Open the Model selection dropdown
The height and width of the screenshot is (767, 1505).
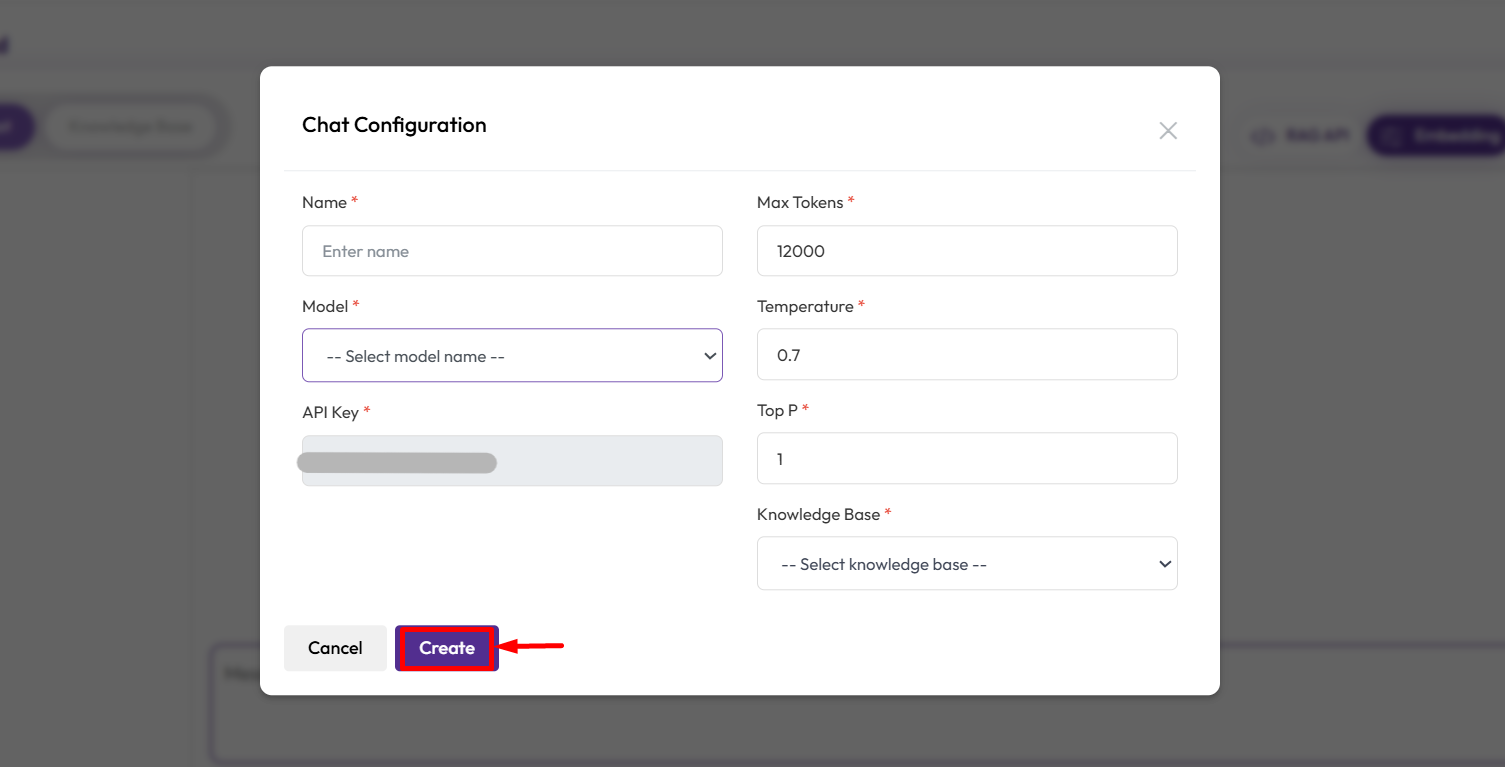[512, 356]
